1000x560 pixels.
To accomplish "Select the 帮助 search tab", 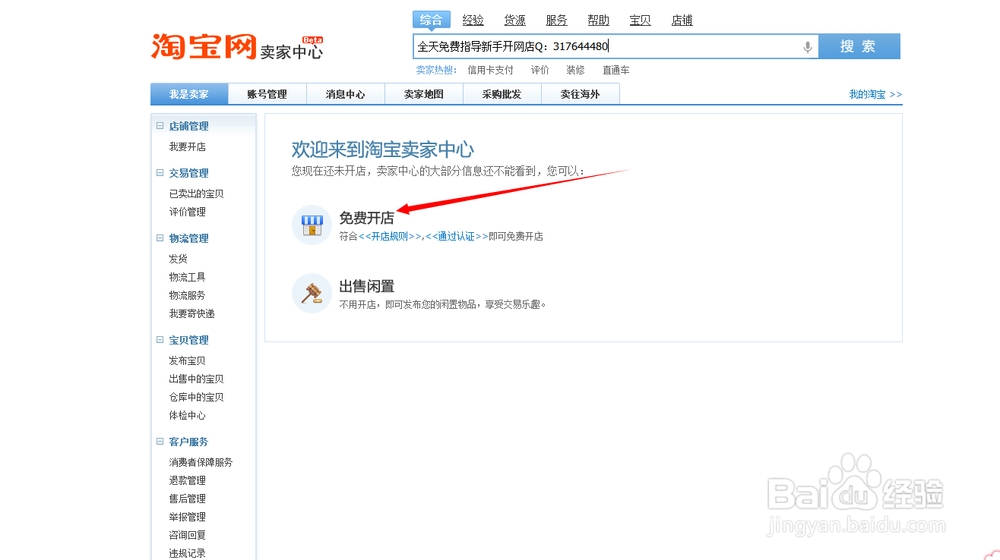I will click(598, 20).
